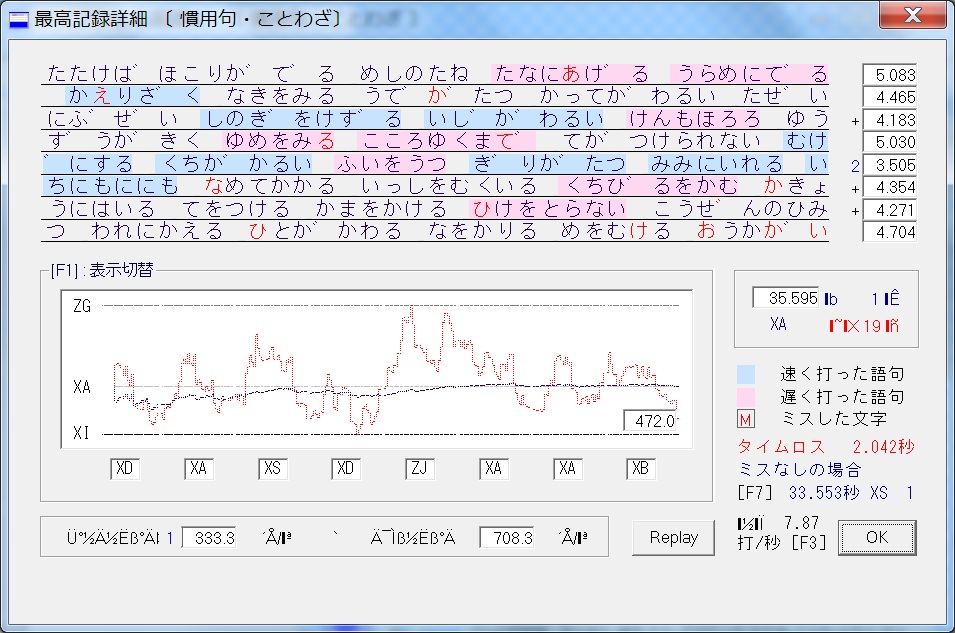Click the application icon in the title bar
Image resolution: width=955 pixels, height=633 pixels.
(18, 19)
